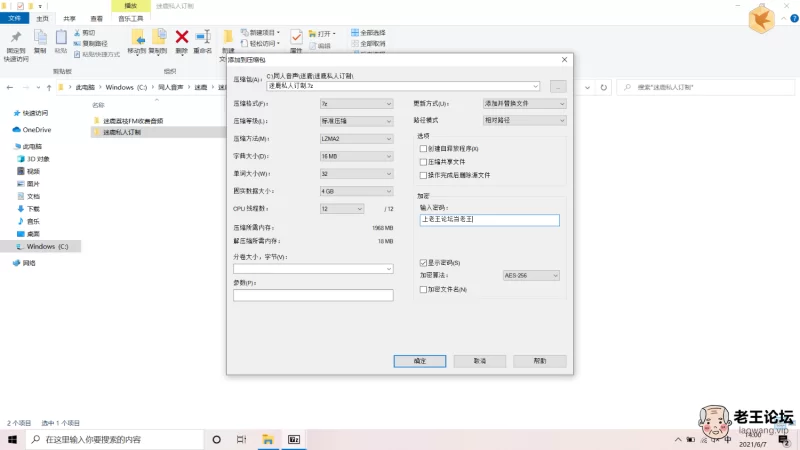This screenshot has width=800, height=450.
Task: Open the compression level dropdown
Action: (x=356, y=121)
